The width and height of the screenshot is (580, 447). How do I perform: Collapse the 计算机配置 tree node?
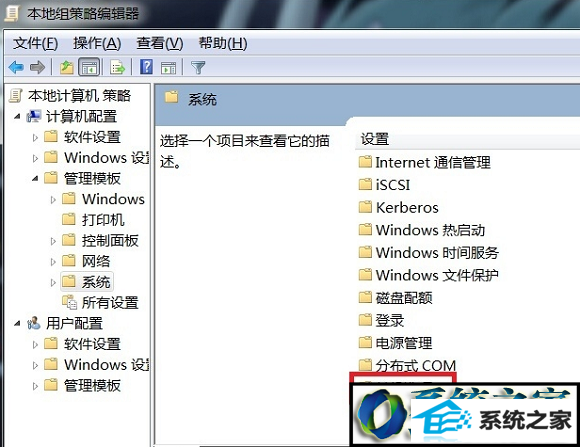point(17,116)
